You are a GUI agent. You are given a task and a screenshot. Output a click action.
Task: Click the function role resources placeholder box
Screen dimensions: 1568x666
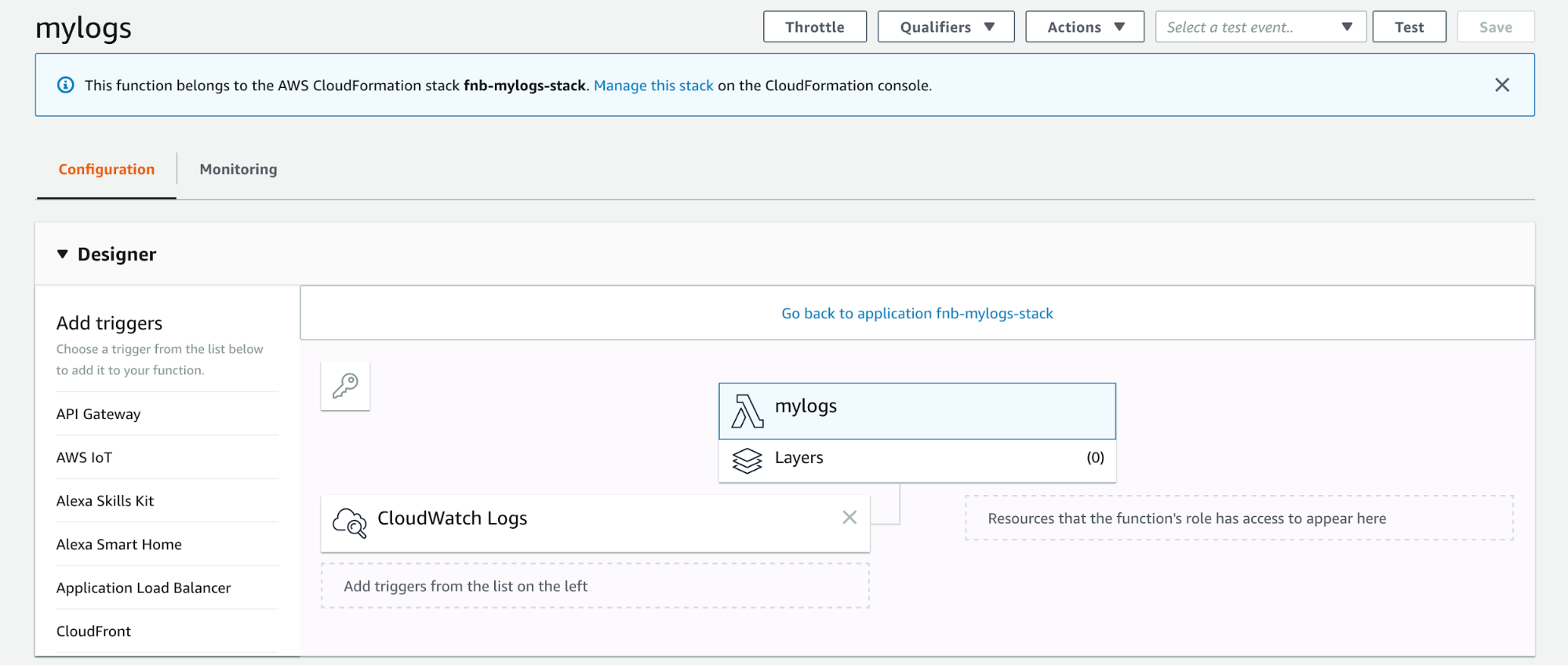[x=1239, y=518]
